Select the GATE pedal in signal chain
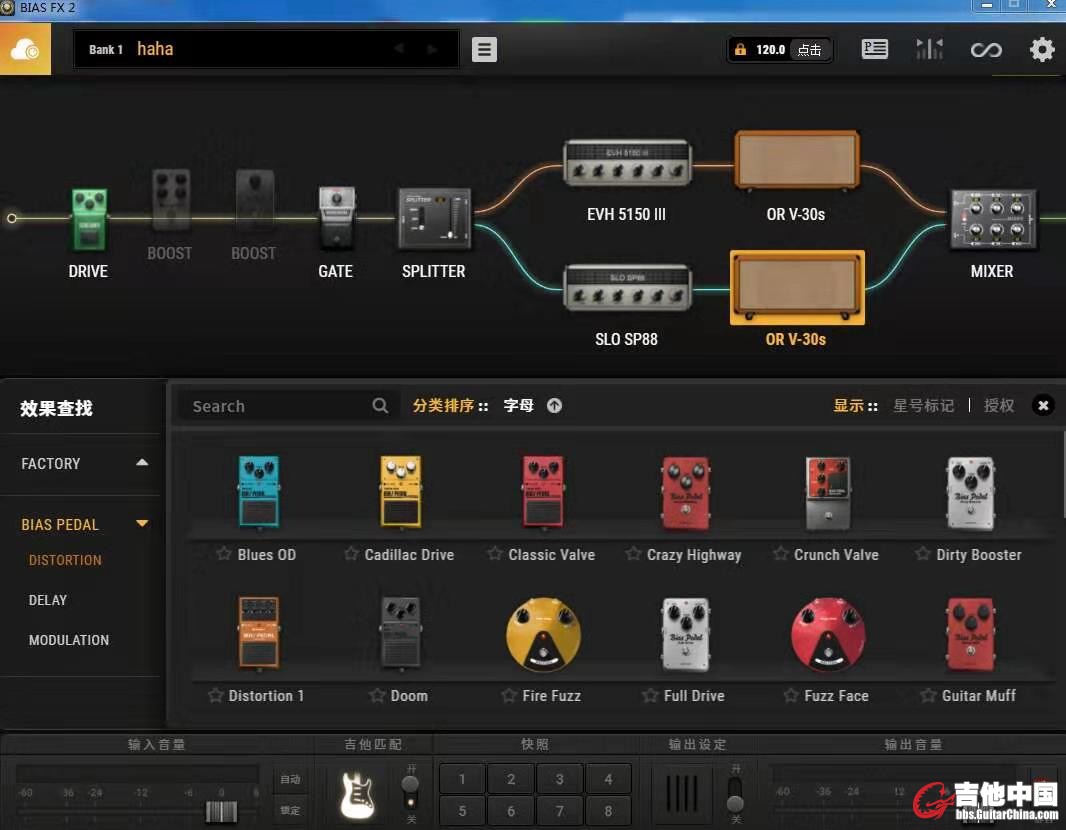This screenshot has width=1066, height=830. (336, 218)
